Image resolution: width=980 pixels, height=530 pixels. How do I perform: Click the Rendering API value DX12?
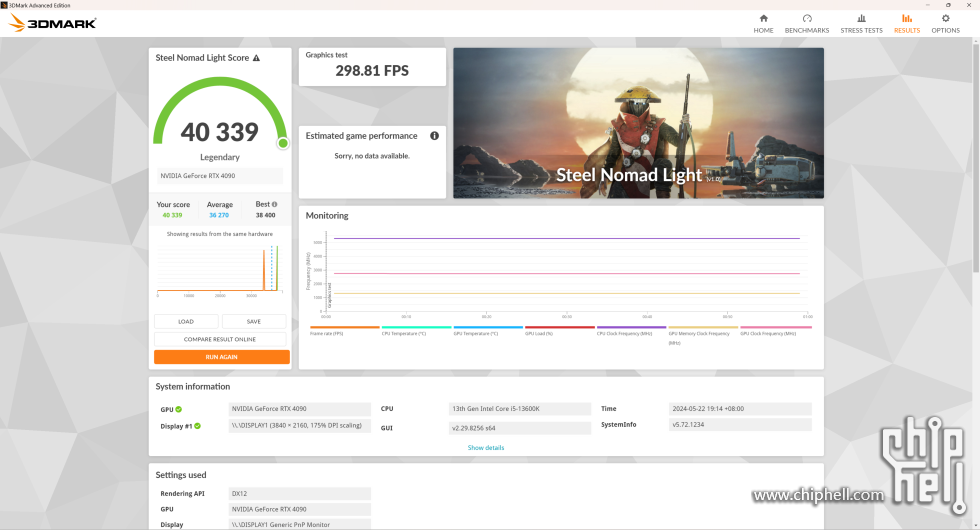coord(300,493)
